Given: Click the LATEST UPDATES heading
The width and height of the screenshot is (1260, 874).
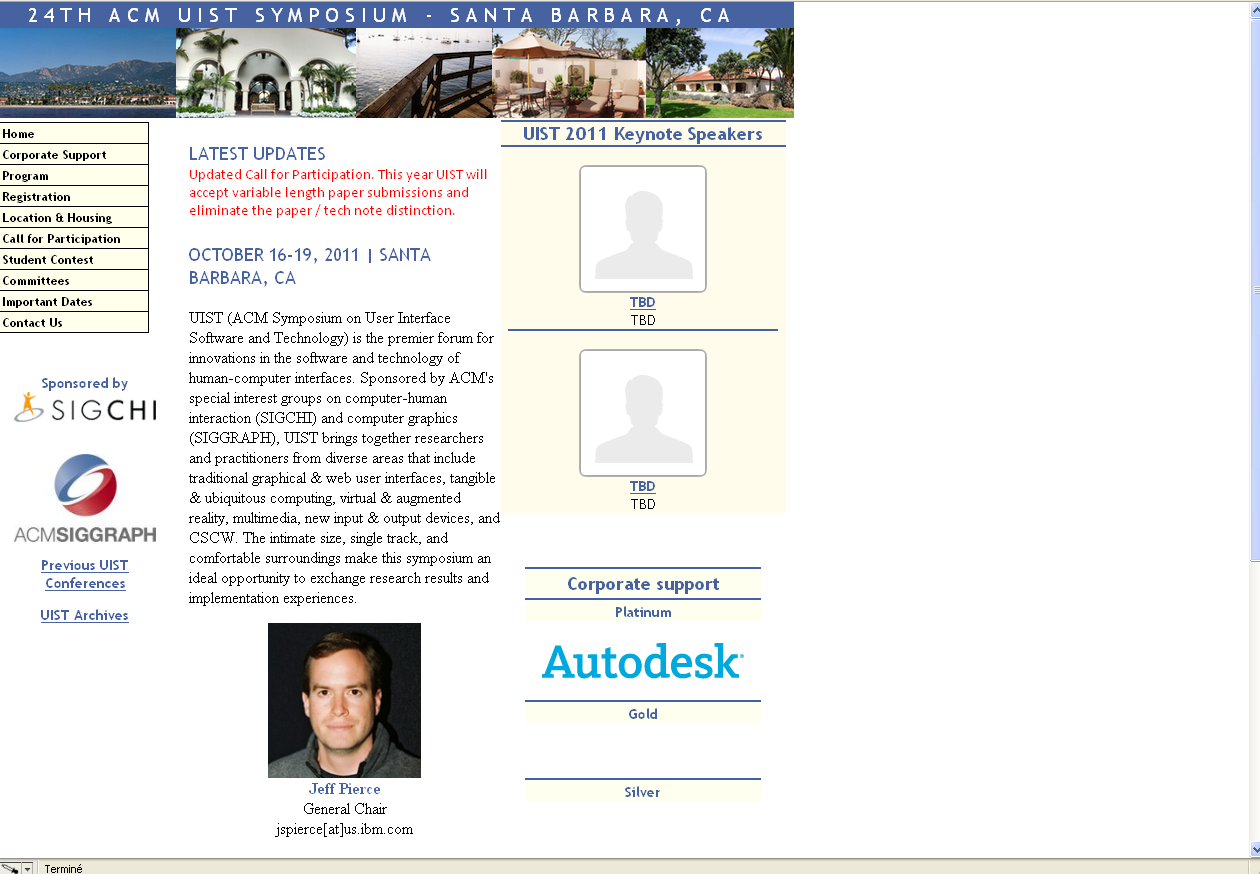Looking at the screenshot, I should coord(257,154).
